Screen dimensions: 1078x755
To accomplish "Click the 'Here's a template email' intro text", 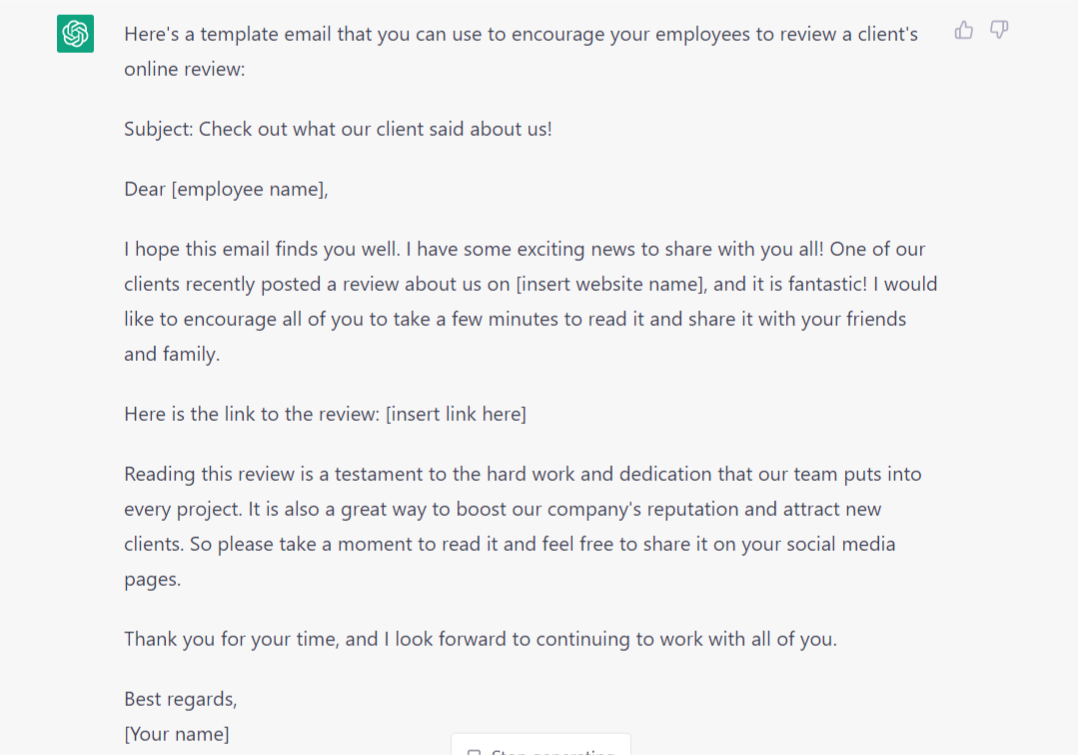I will 521,52.
